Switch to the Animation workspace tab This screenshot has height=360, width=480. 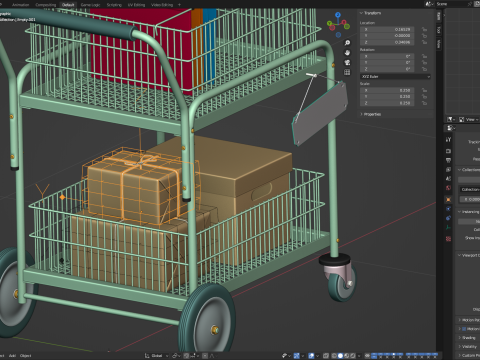click(20, 5)
